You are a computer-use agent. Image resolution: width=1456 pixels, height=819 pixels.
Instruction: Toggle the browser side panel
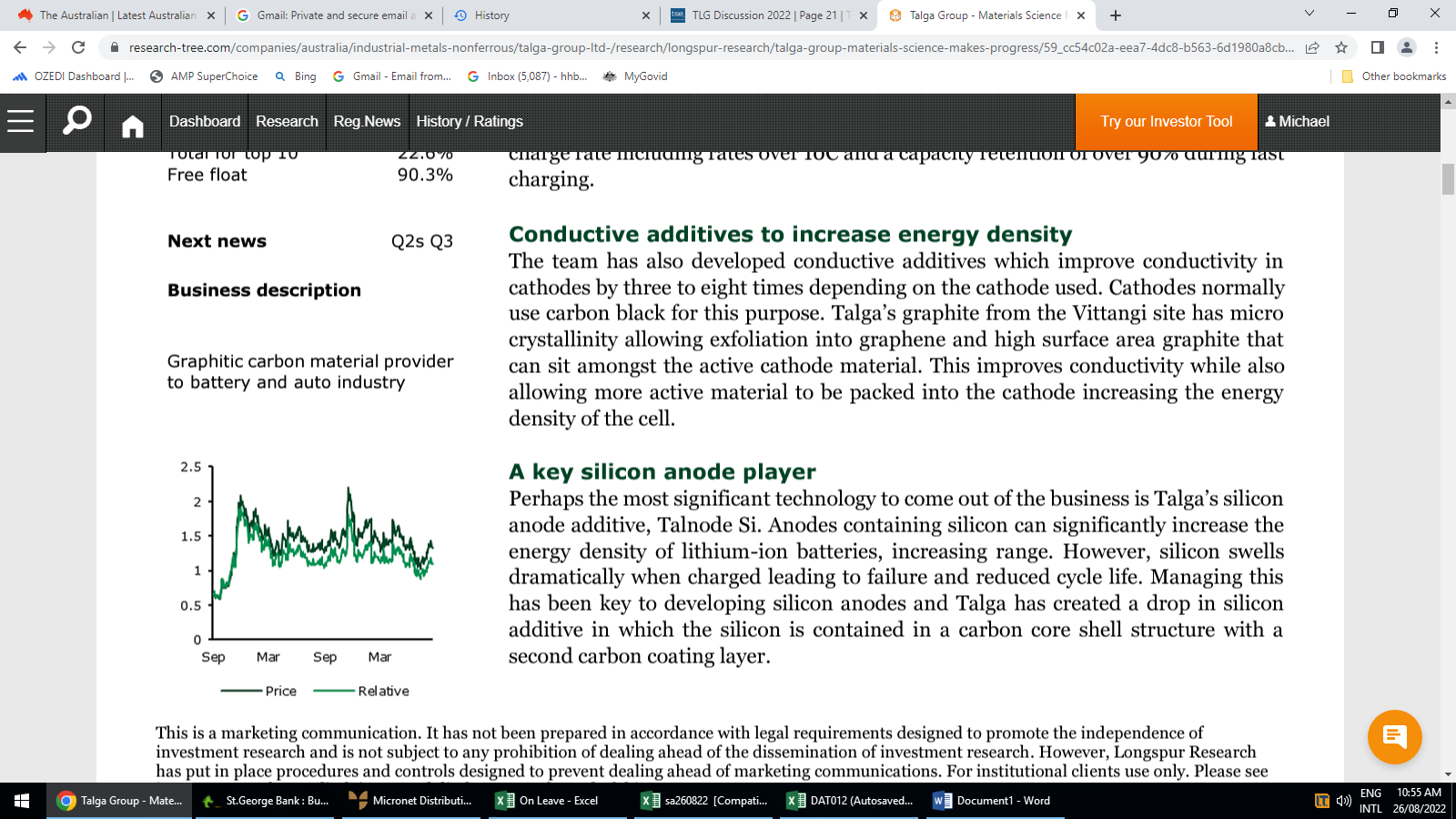(1378, 47)
